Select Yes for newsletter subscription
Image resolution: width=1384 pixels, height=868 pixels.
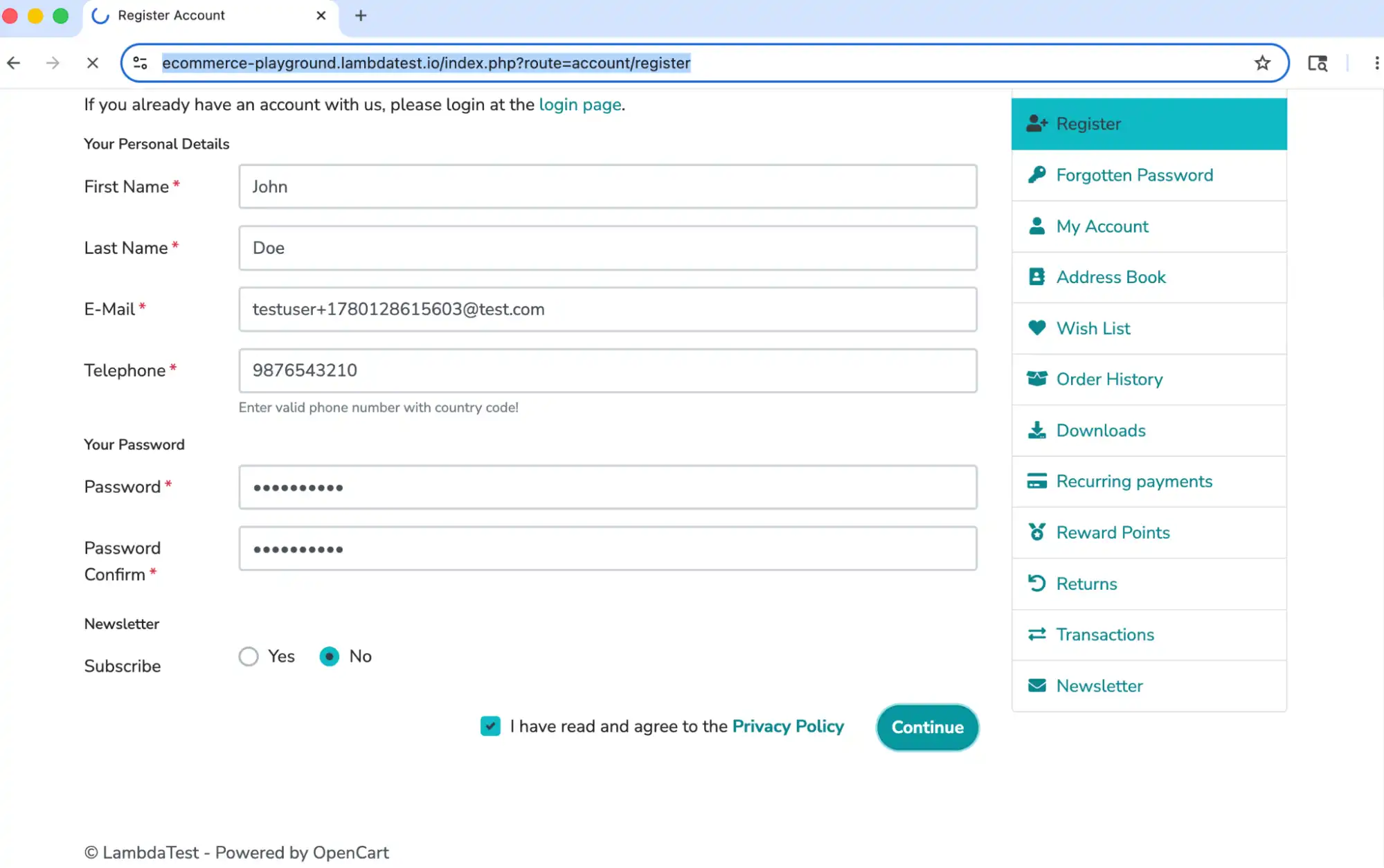(x=249, y=656)
